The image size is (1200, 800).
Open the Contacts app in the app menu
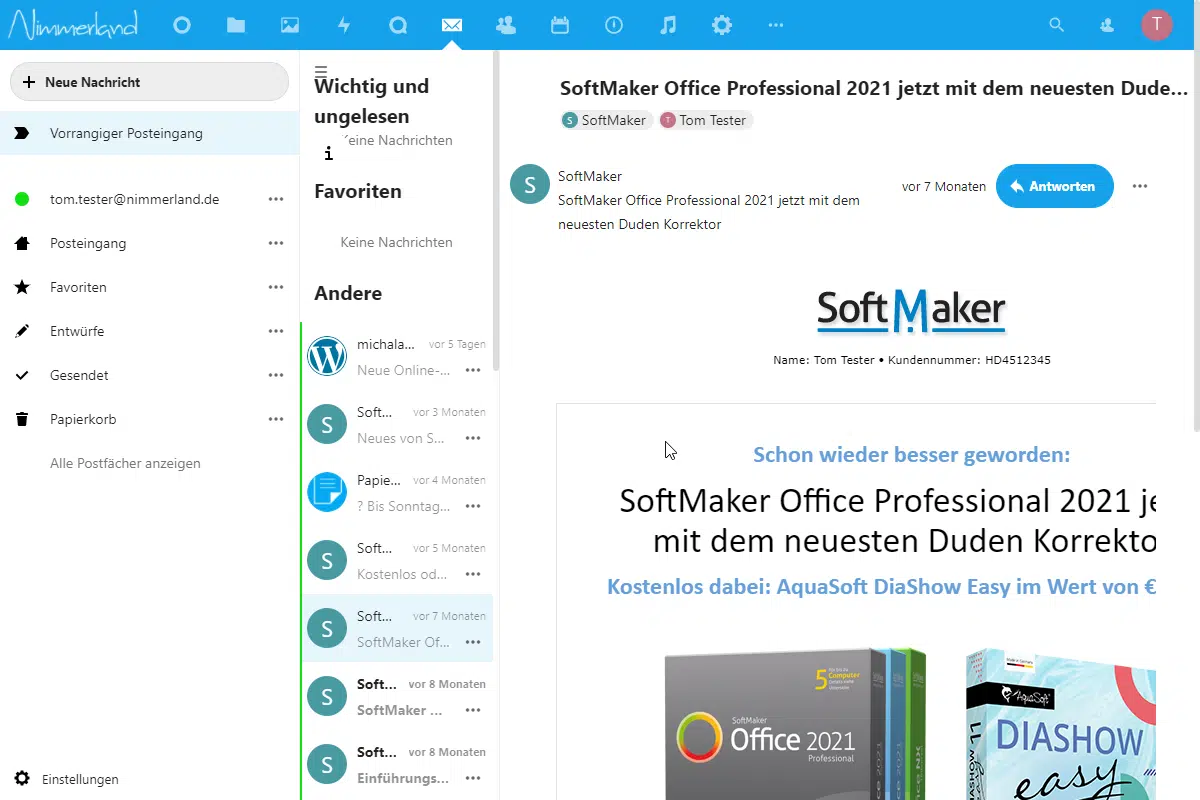[506, 25]
